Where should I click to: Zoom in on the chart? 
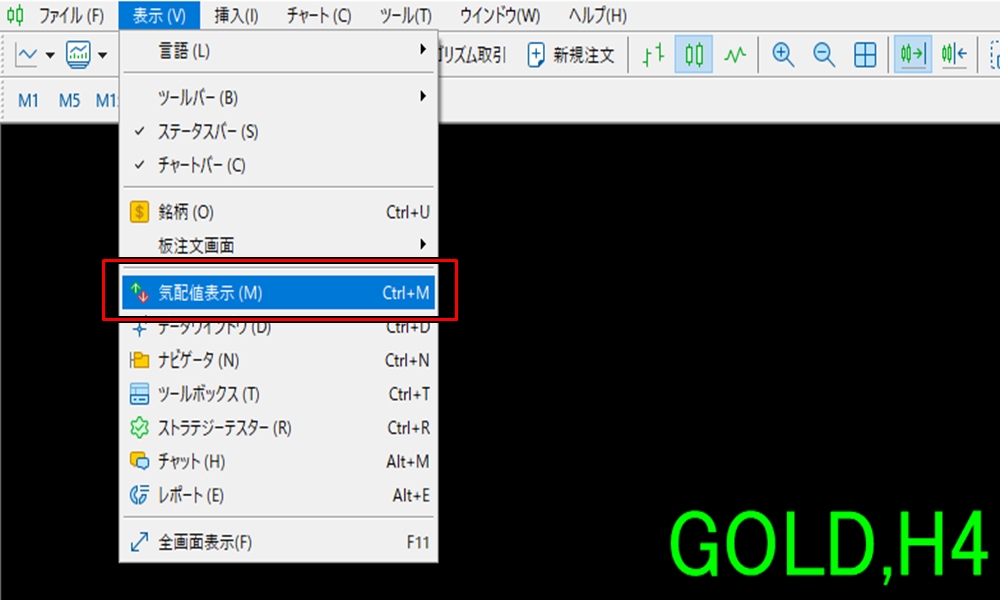click(784, 56)
